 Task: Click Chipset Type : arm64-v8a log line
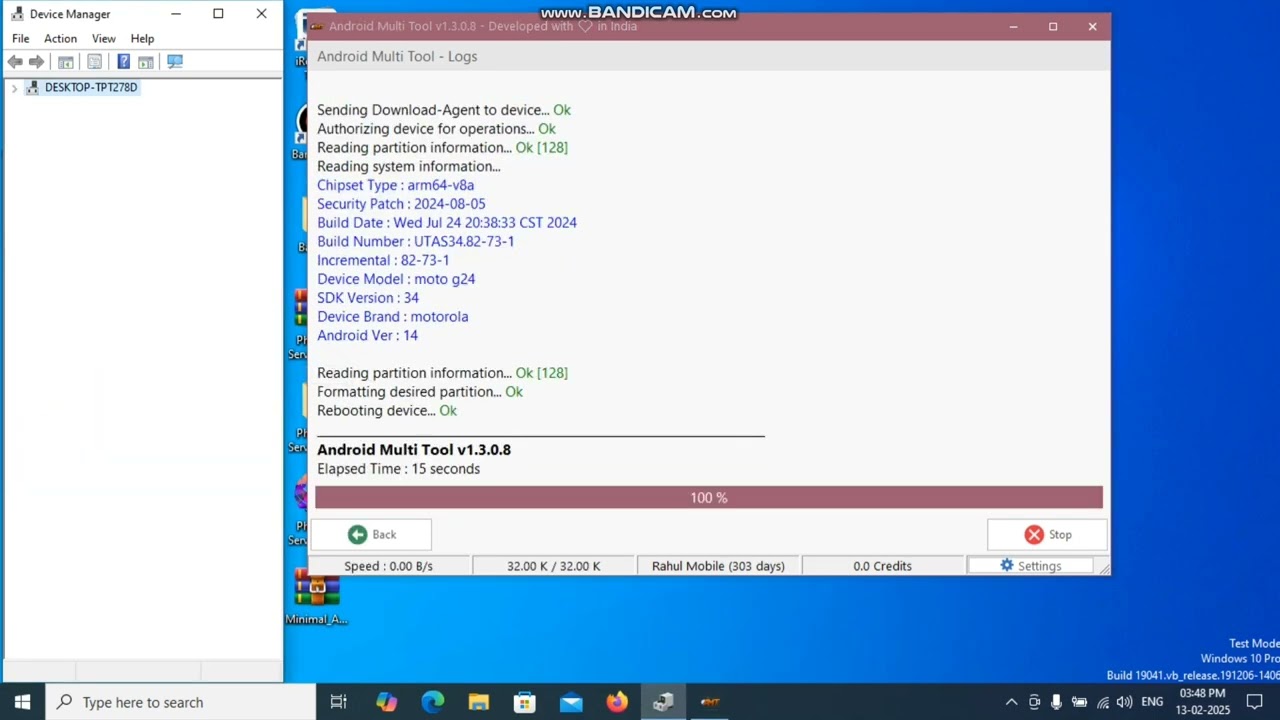click(395, 185)
